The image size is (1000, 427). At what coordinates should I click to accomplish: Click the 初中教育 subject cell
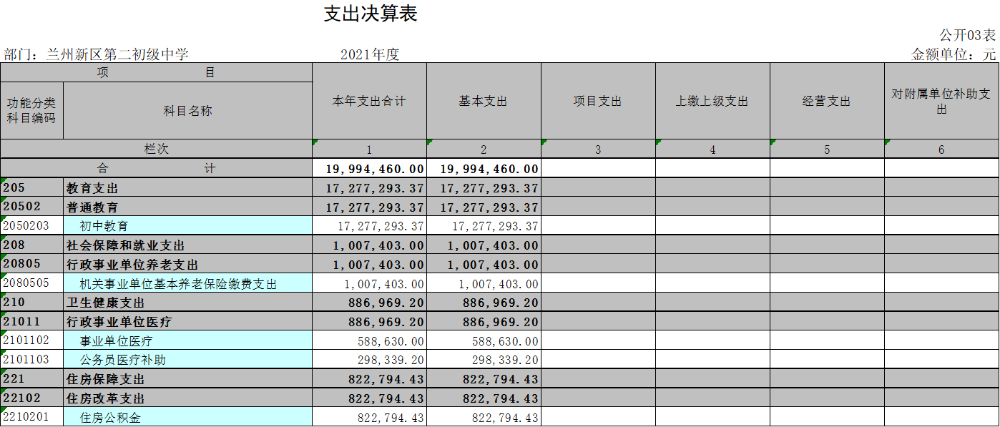pos(187,226)
